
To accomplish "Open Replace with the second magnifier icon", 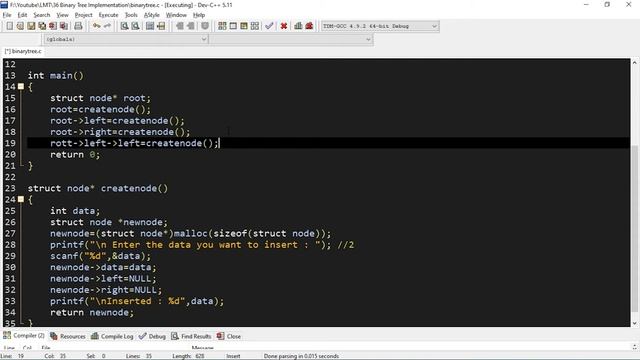I will tap(135, 26).
